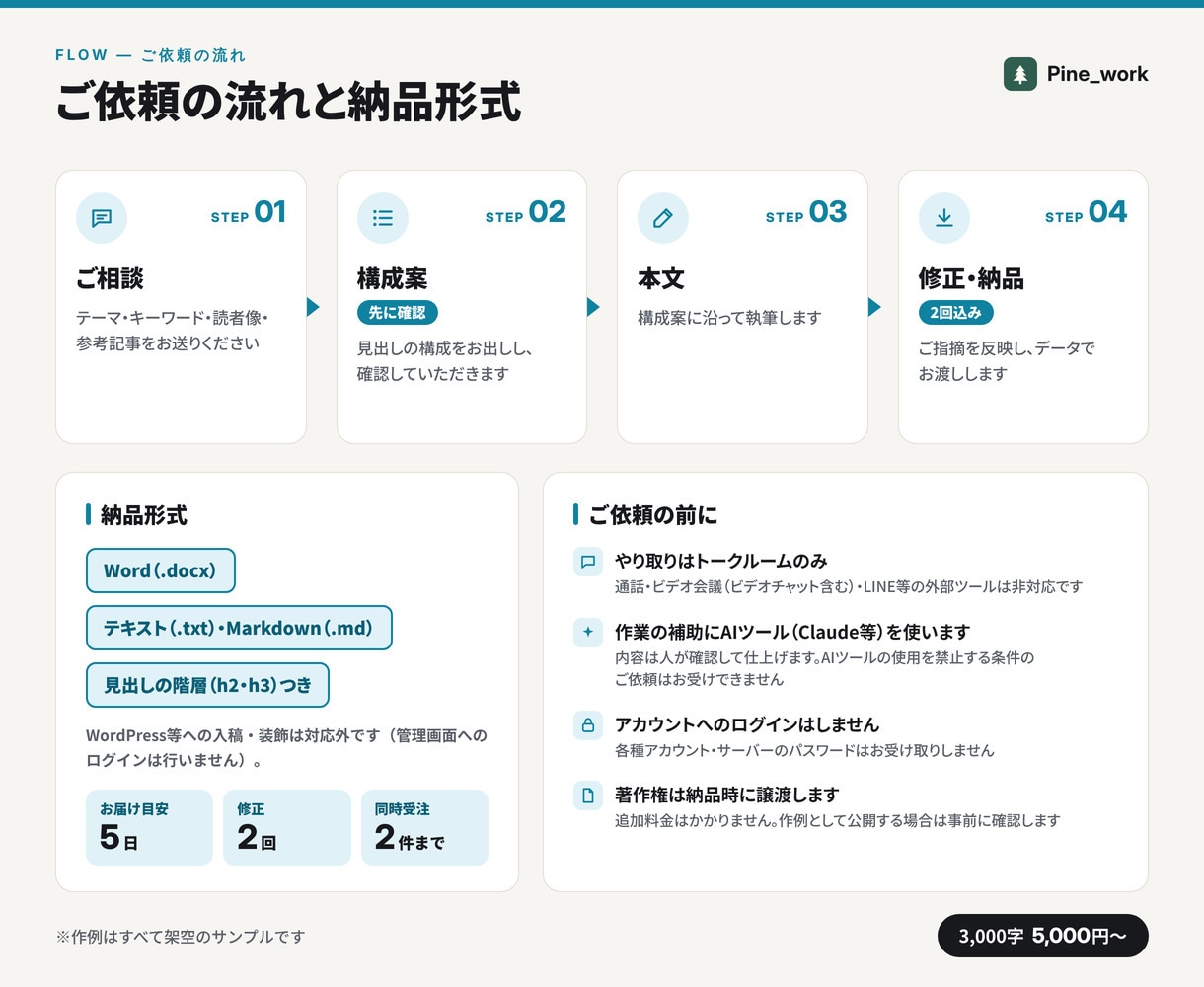1204x987 pixels.
Task: Click the download icon in STEP 04
Action: [944, 218]
